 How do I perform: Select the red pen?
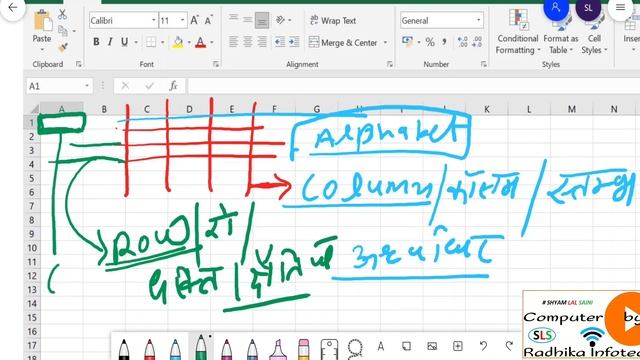point(150,349)
